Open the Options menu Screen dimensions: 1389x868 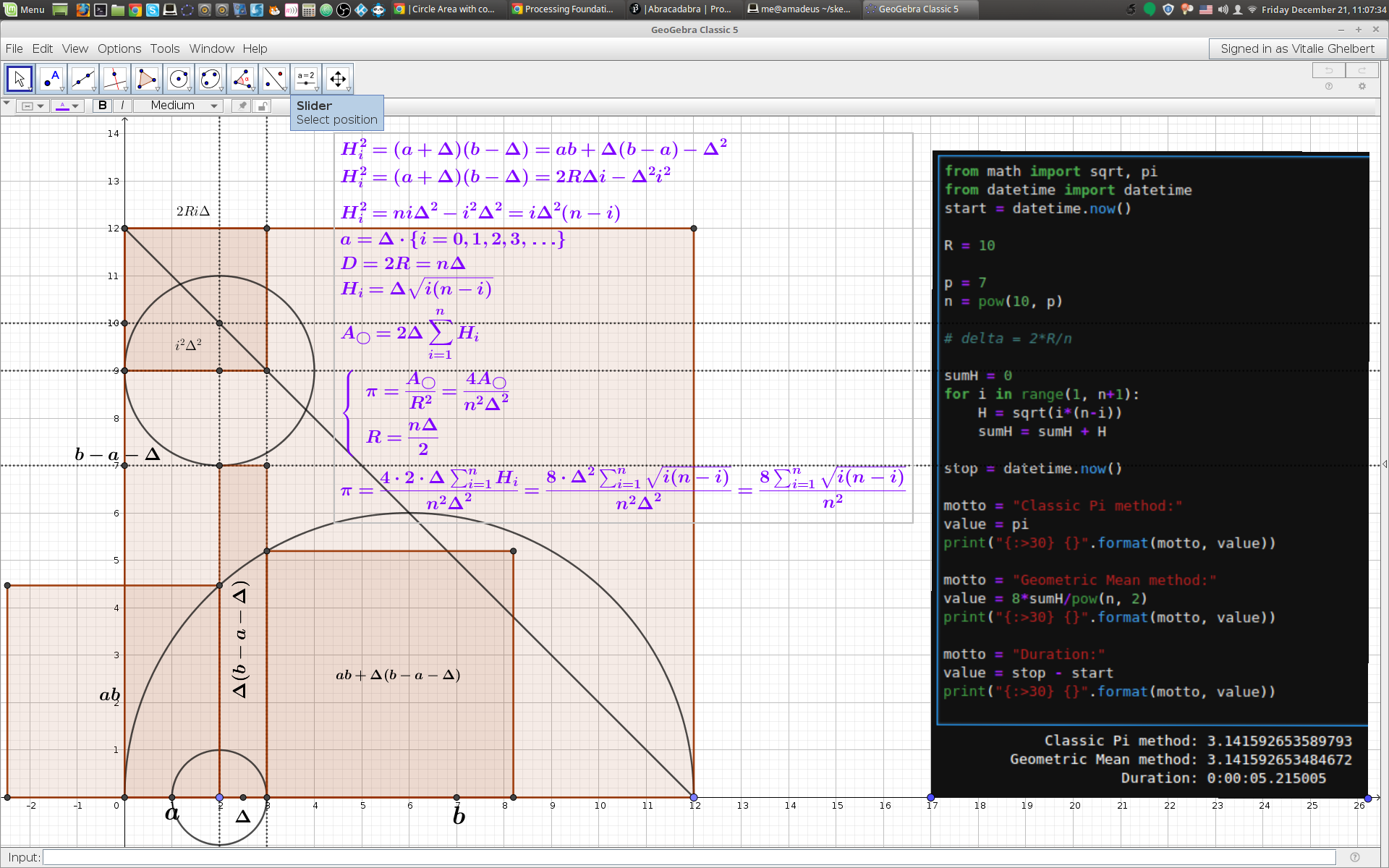click(119, 48)
